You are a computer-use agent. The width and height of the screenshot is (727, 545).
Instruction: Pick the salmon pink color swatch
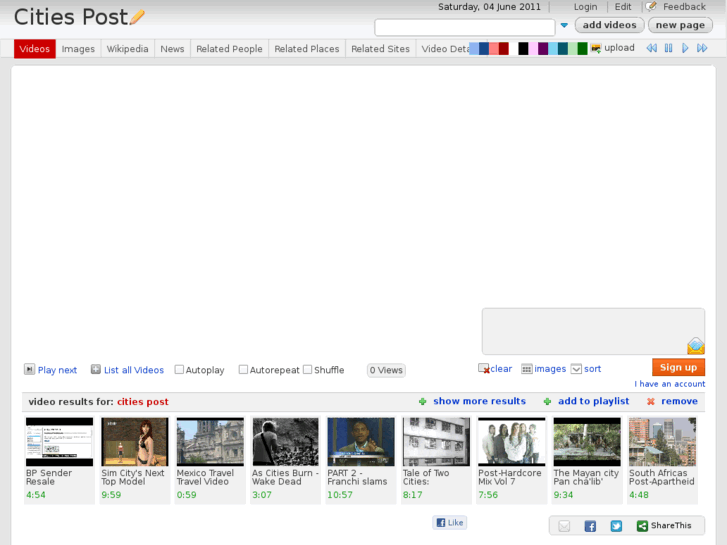(x=494, y=48)
